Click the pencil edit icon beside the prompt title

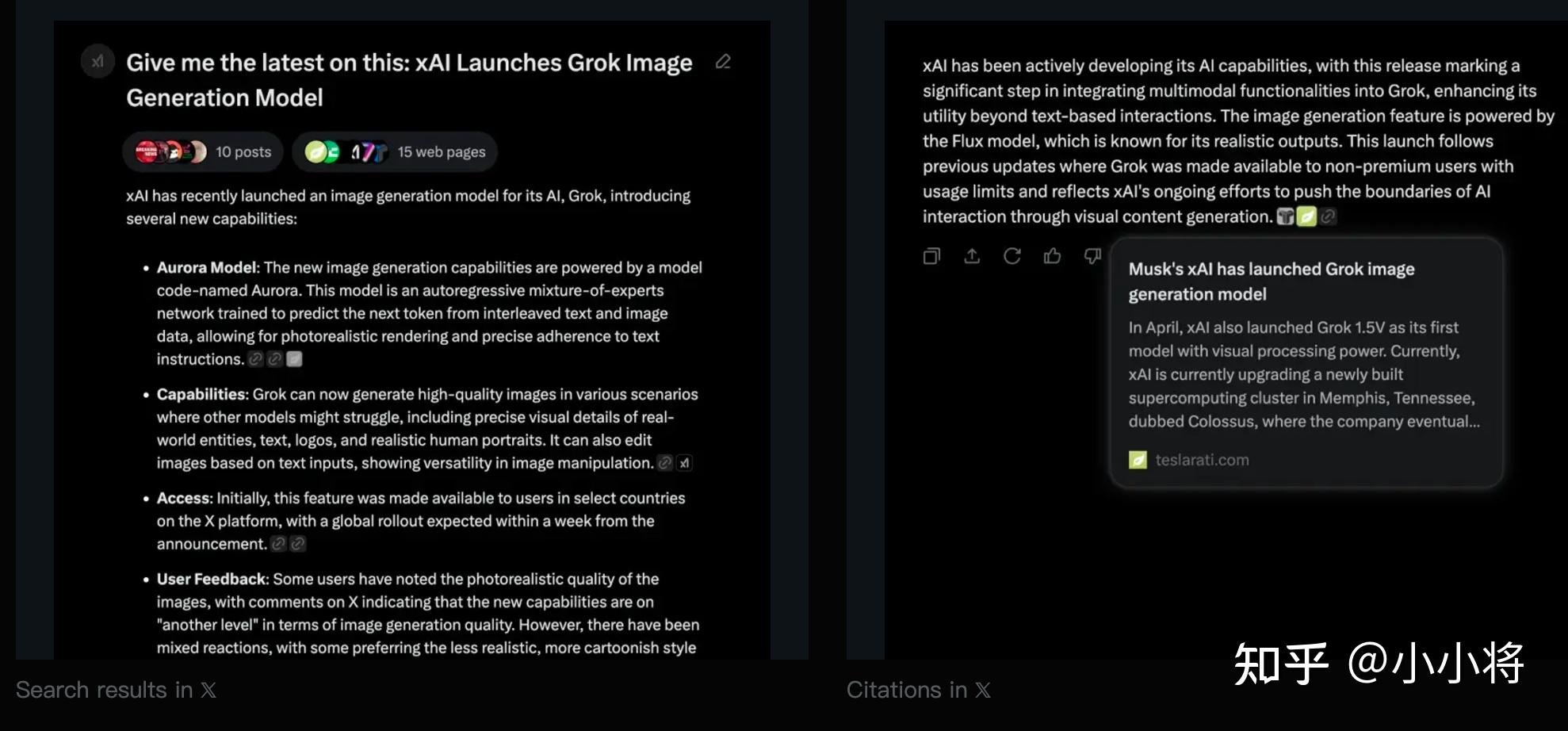pos(723,62)
